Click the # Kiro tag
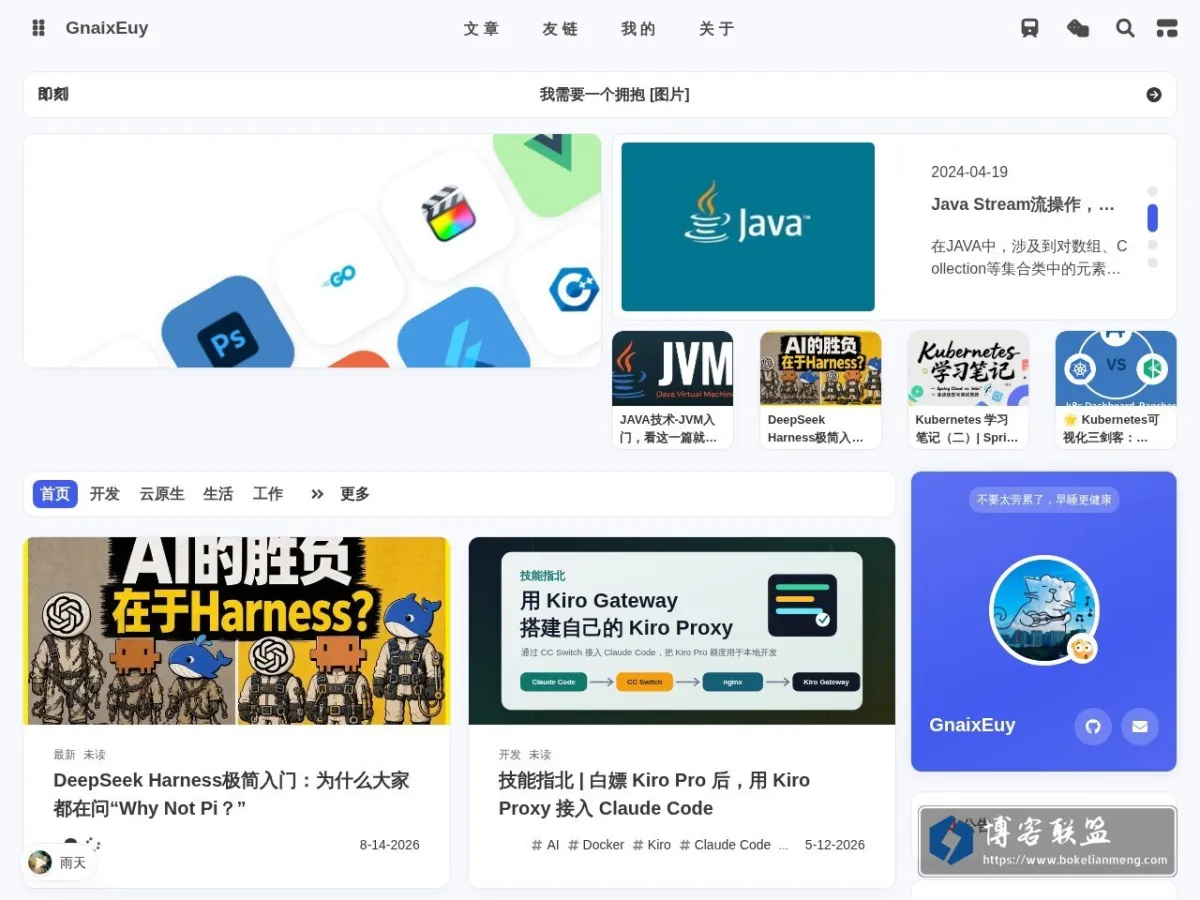The image size is (1200, 900). point(652,845)
